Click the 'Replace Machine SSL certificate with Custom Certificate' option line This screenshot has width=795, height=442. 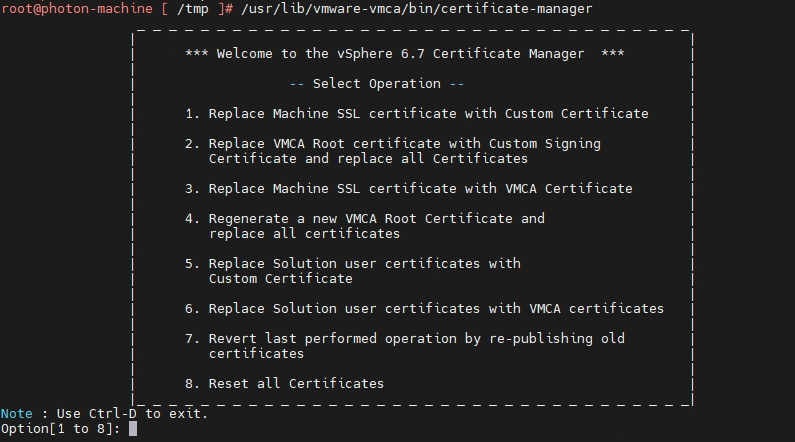pyautogui.click(x=417, y=114)
